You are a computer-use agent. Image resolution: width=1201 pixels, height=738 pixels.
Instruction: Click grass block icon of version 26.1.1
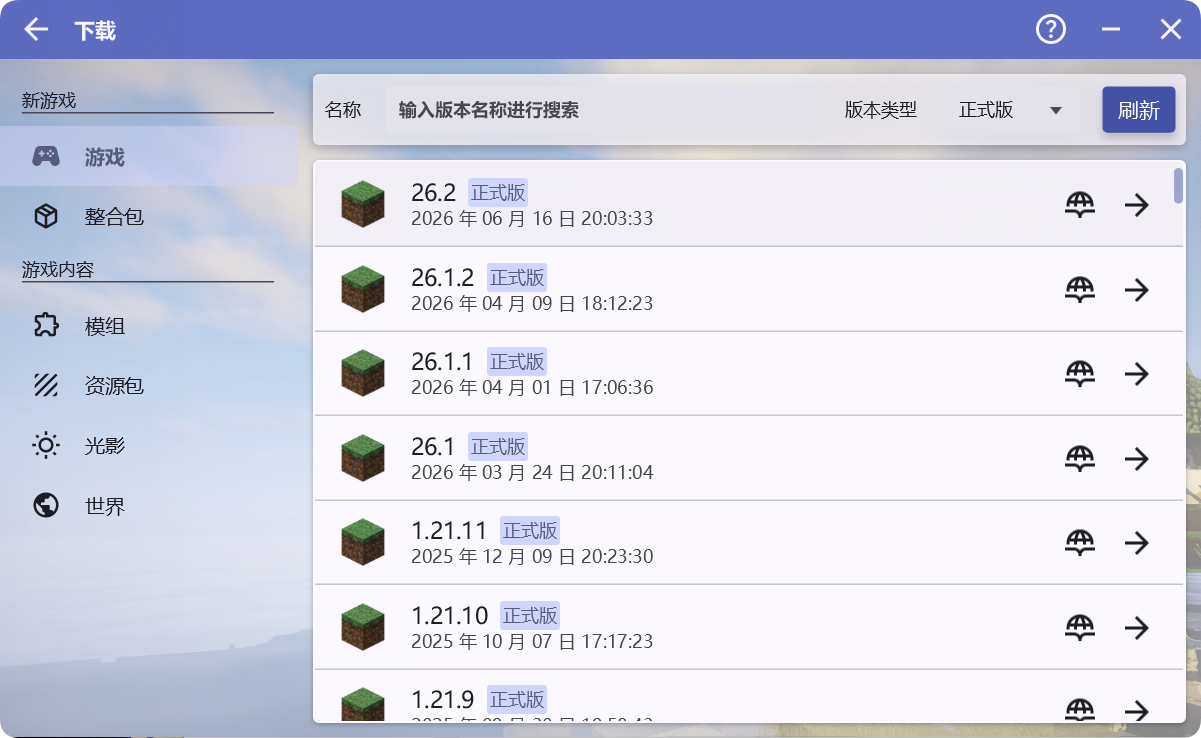362,373
